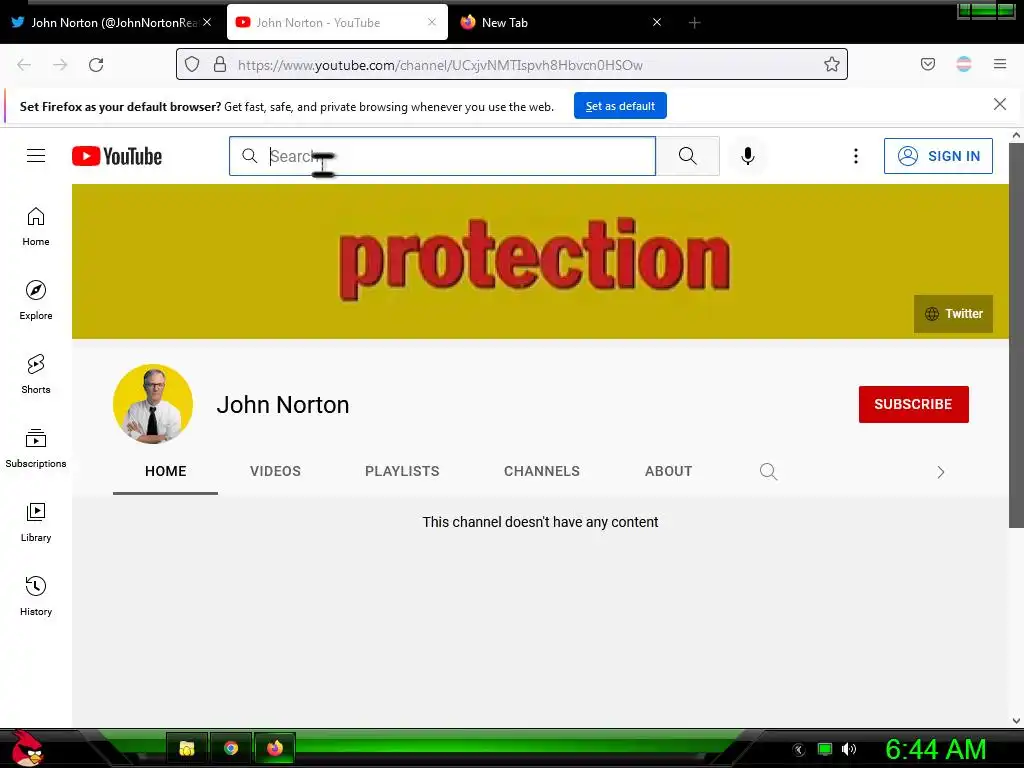Activate voice search microphone
The height and width of the screenshot is (768, 1024).
[x=748, y=155]
